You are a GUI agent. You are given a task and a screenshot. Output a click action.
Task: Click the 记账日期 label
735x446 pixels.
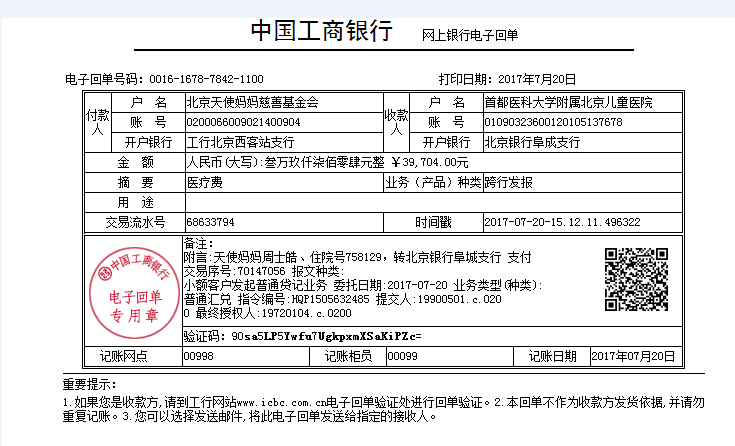552,356
